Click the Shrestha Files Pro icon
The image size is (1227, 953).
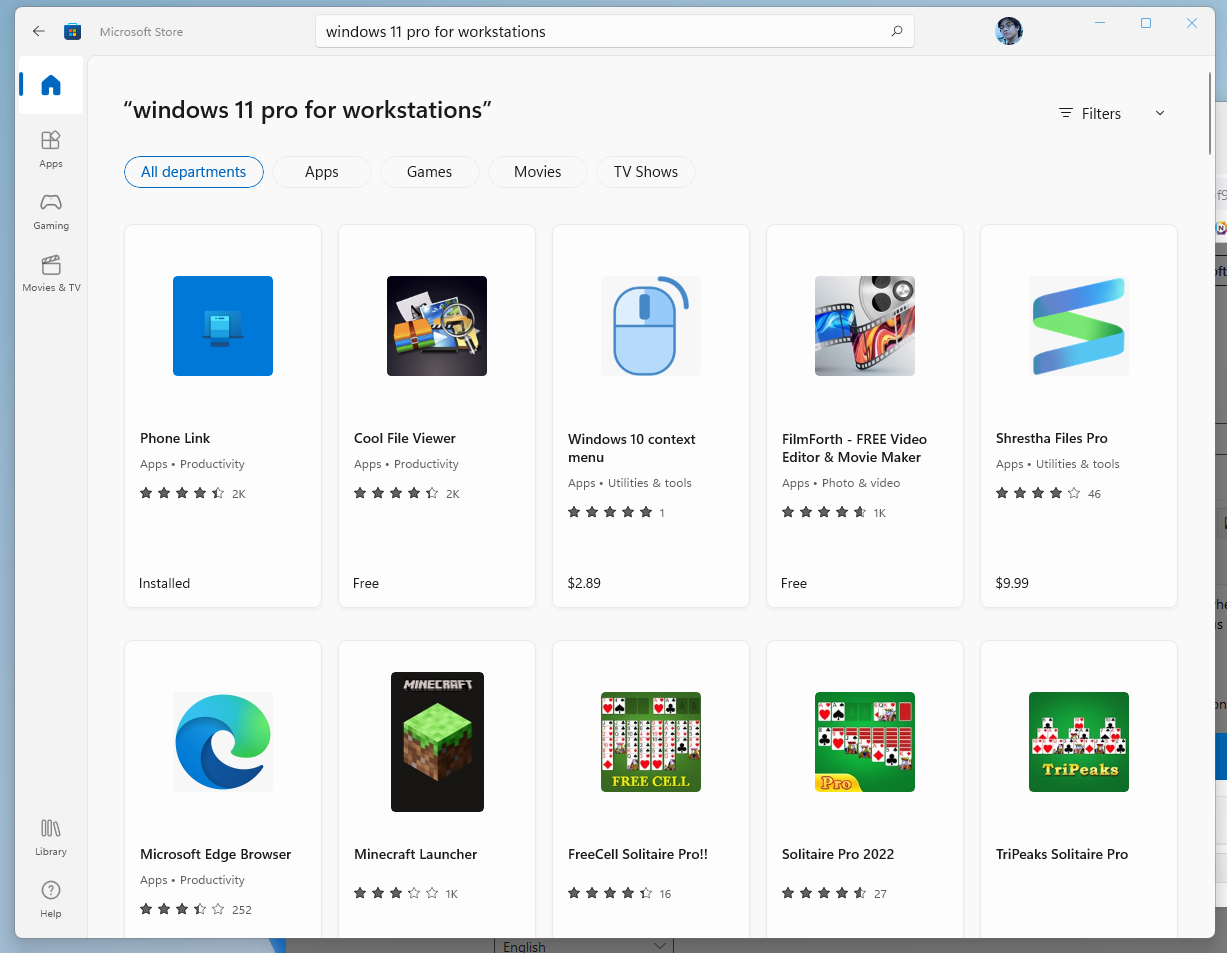click(x=1079, y=326)
